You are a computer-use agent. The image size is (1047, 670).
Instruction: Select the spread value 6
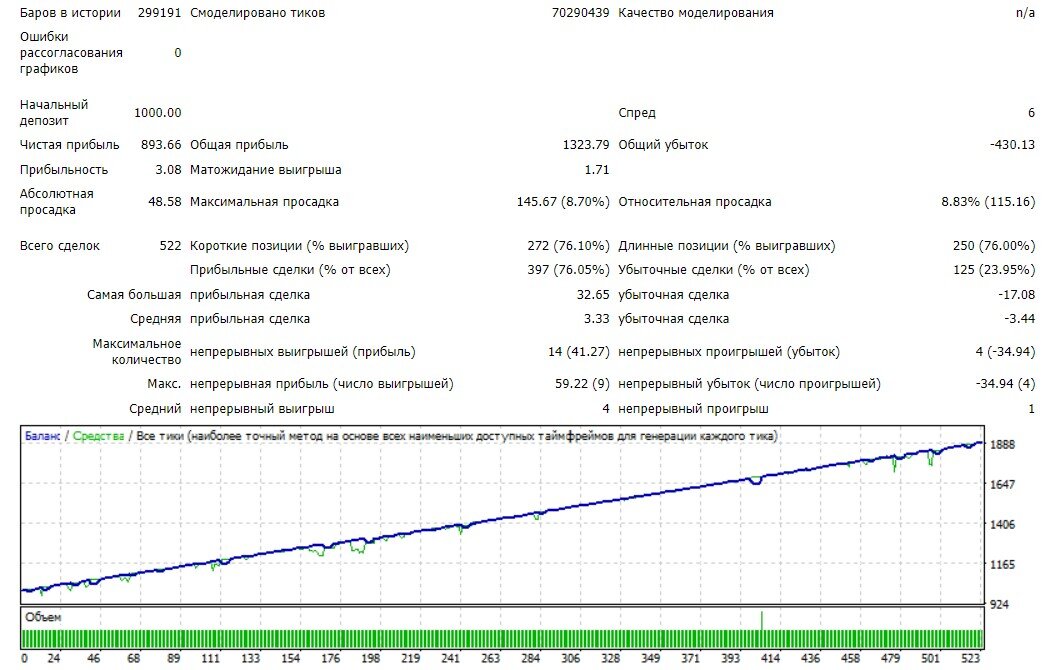(x=1032, y=113)
